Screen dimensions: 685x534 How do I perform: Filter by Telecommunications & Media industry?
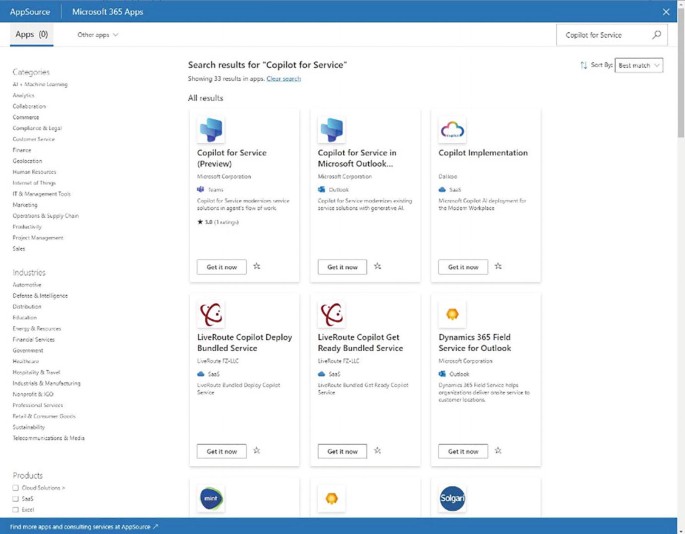point(48,438)
